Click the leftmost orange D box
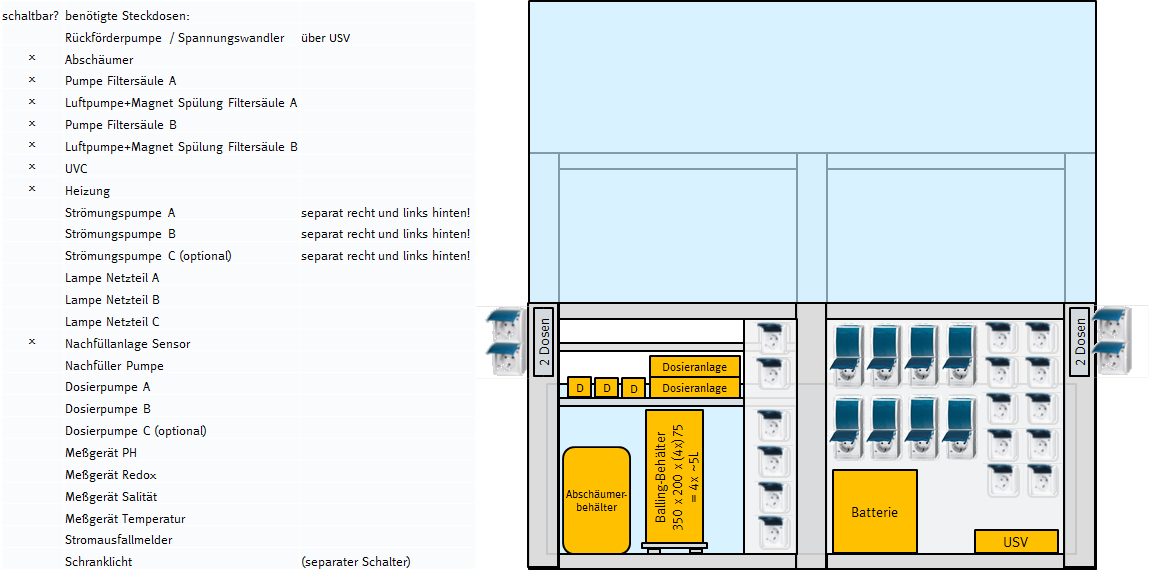The image size is (1149, 578). coord(579,388)
